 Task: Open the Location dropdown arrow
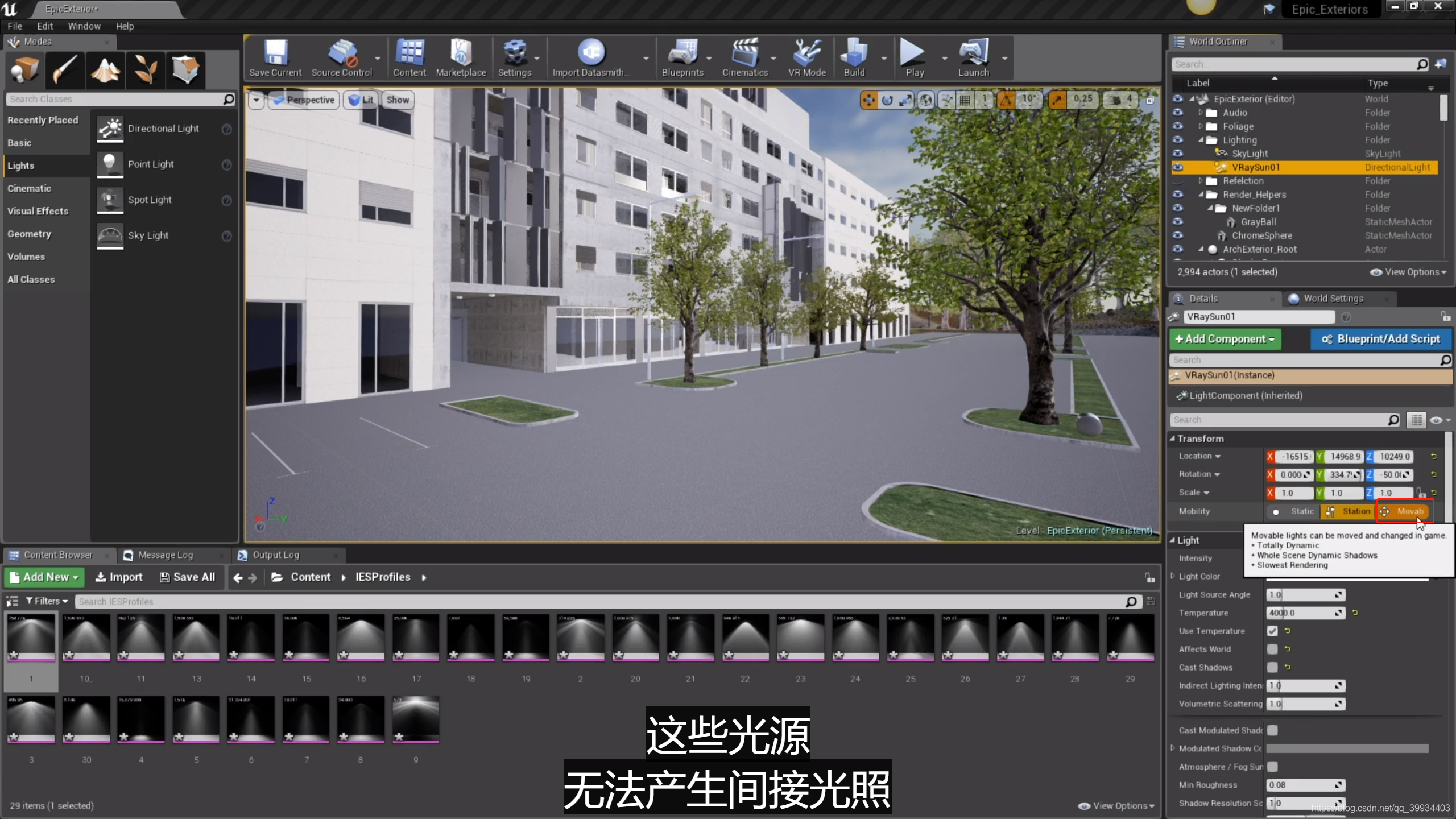[1218, 457]
